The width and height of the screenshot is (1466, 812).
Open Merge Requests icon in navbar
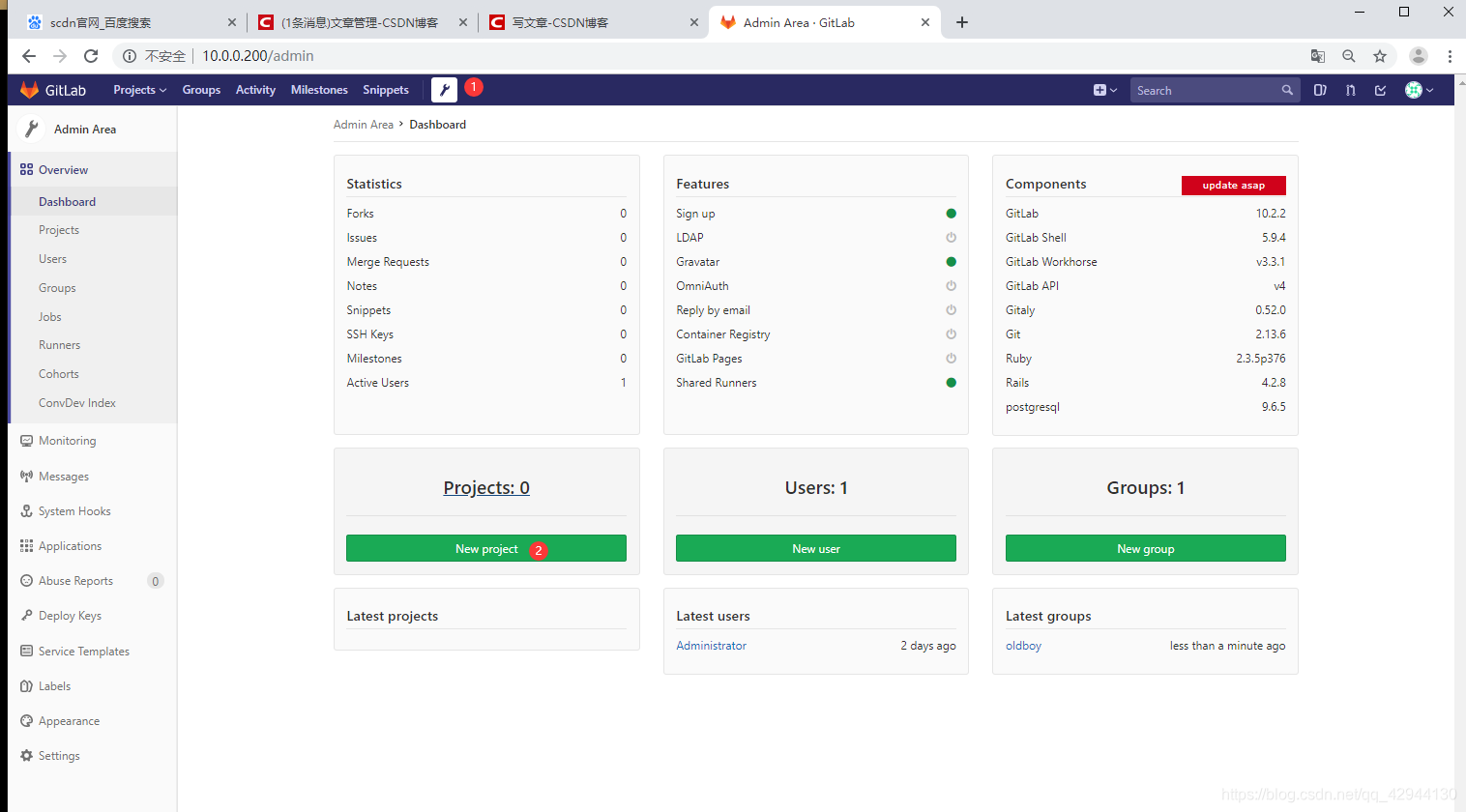(x=1350, y=90)
